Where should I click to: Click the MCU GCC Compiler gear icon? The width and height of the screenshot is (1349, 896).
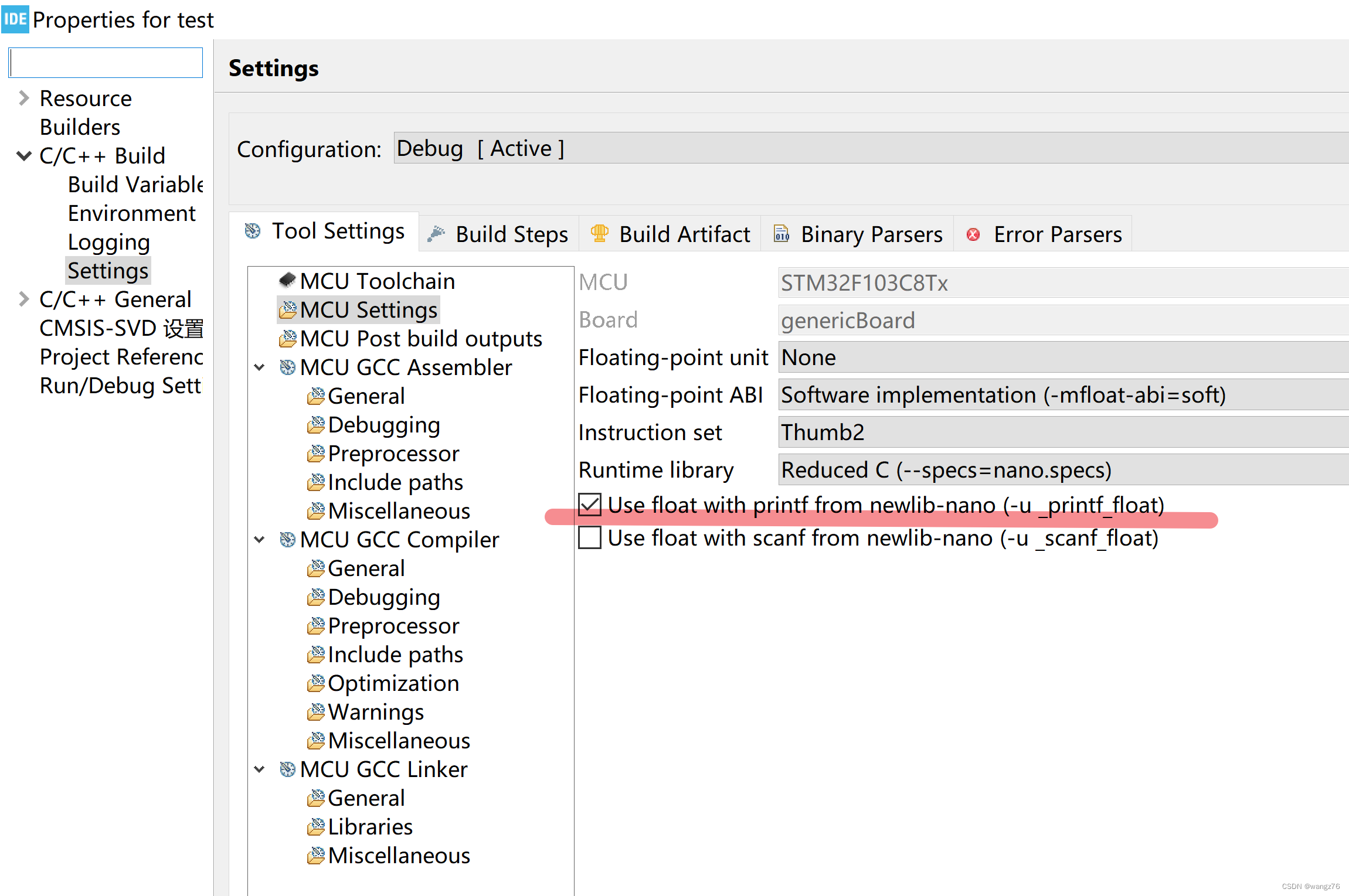coord(287,540)
